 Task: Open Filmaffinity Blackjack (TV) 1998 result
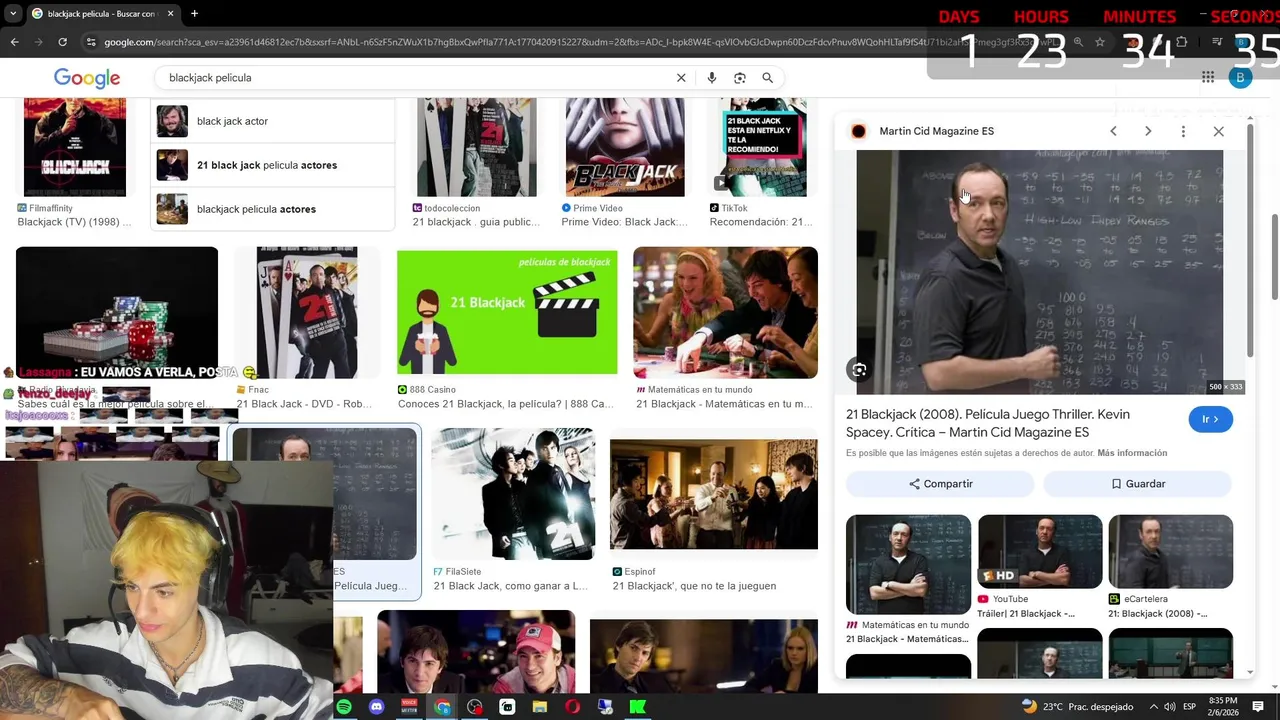(75, 162)
